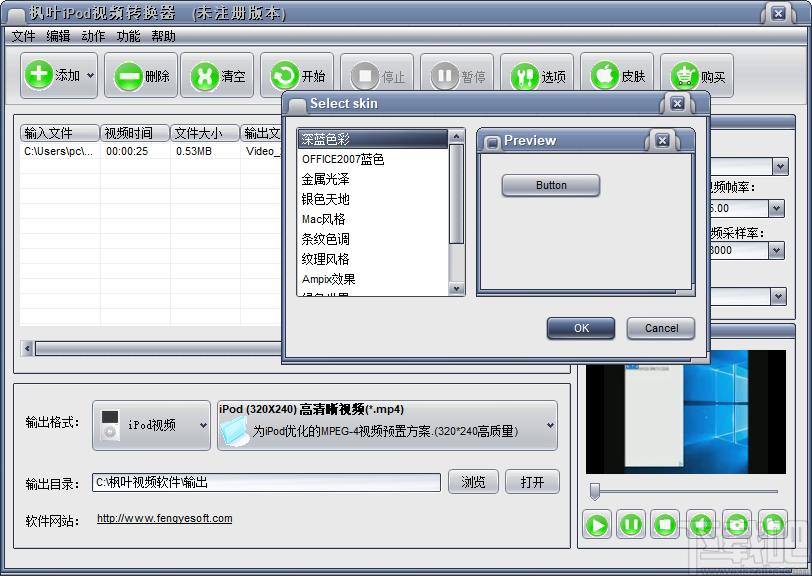This screenshot has width=812, height=576.
Task: Close the main converter window
Action: pos(778,13)
